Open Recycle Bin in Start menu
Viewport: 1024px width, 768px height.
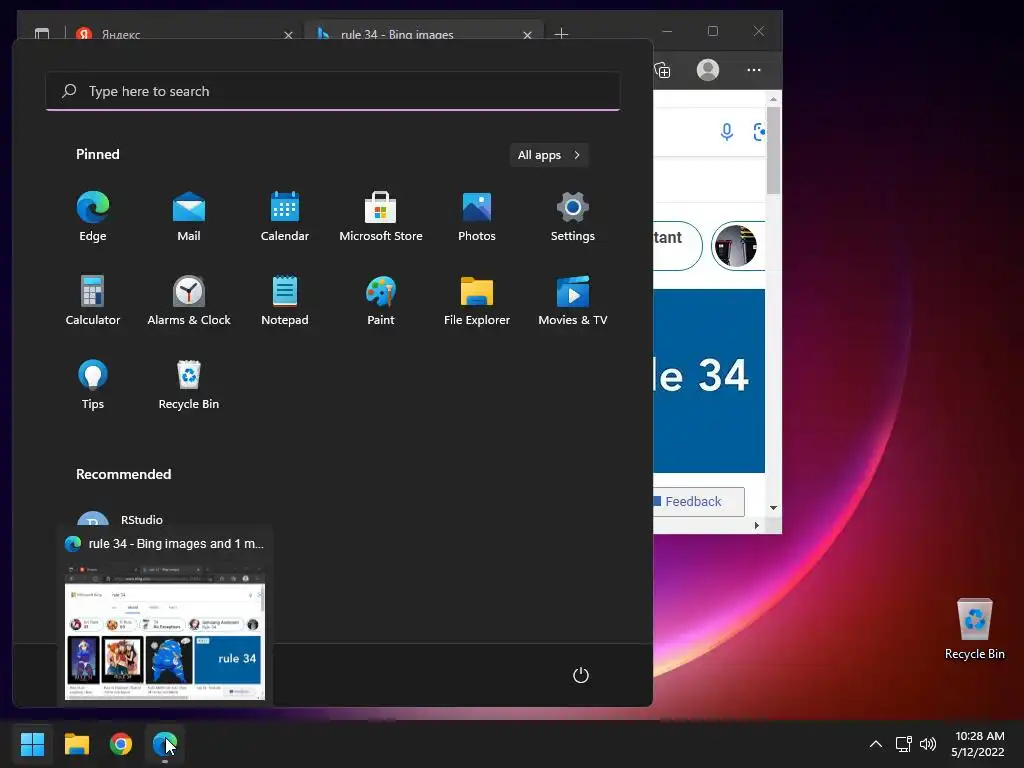click(189, 385)
